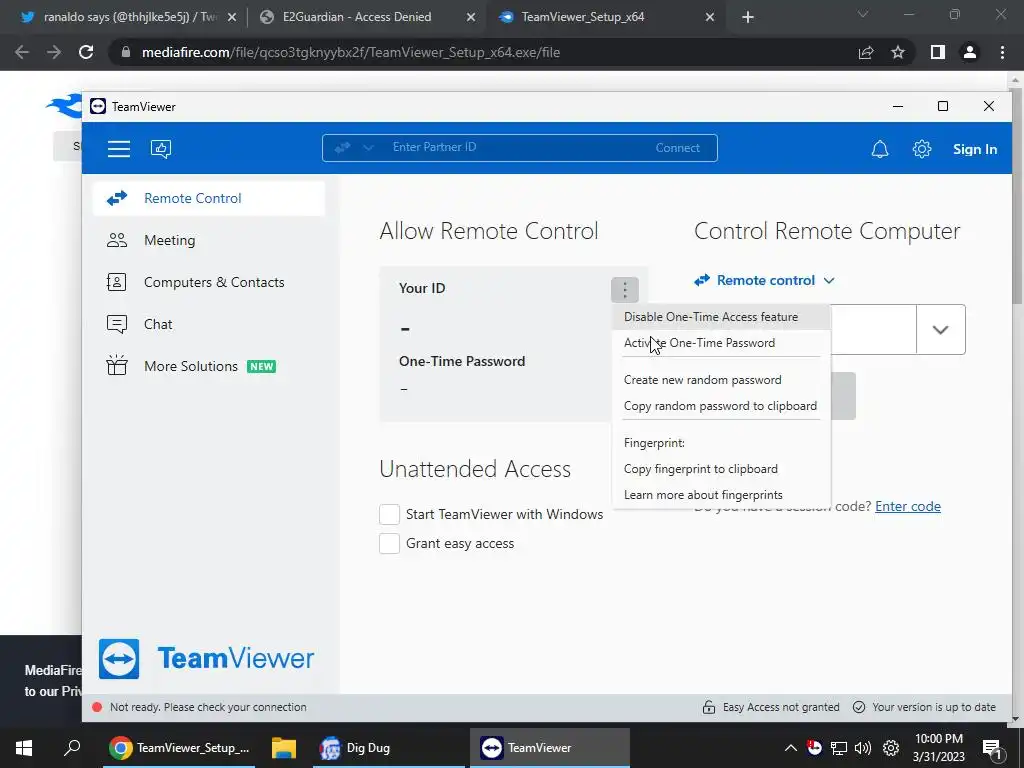The height and width of the screenshot is (768, 1024).
Task: Share this page via Chrome share icon
Action: [x=866, y=52]
